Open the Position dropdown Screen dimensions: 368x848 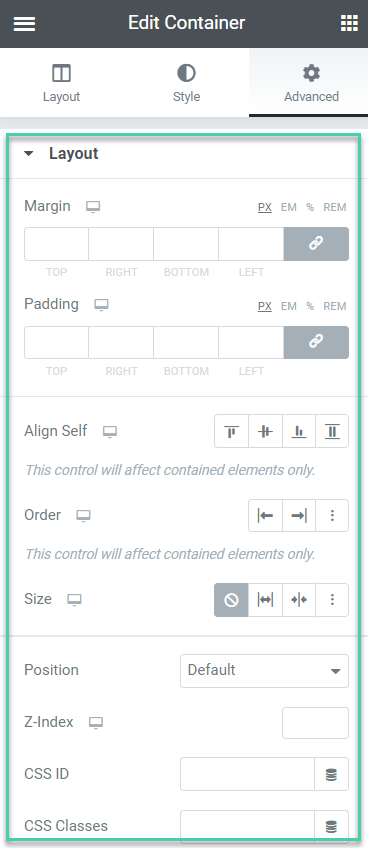(x=265, y=671)
